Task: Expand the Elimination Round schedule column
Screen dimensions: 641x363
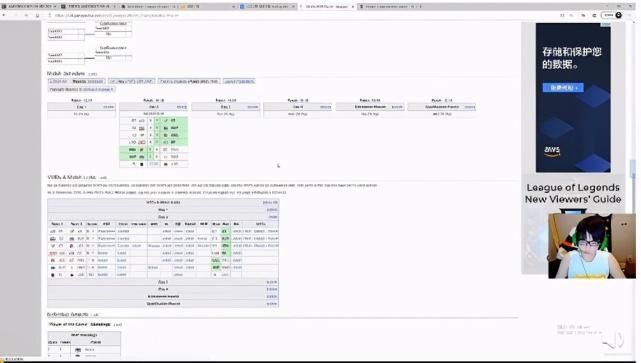Action: tap(397, 107)
